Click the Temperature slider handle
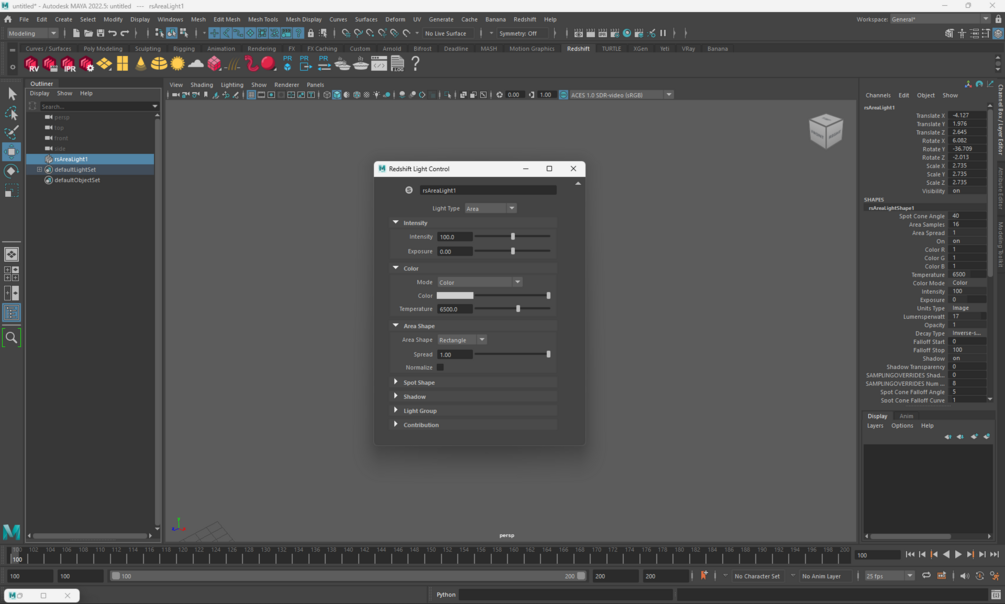Screen dimensions: 1005x604 point(518,309)
